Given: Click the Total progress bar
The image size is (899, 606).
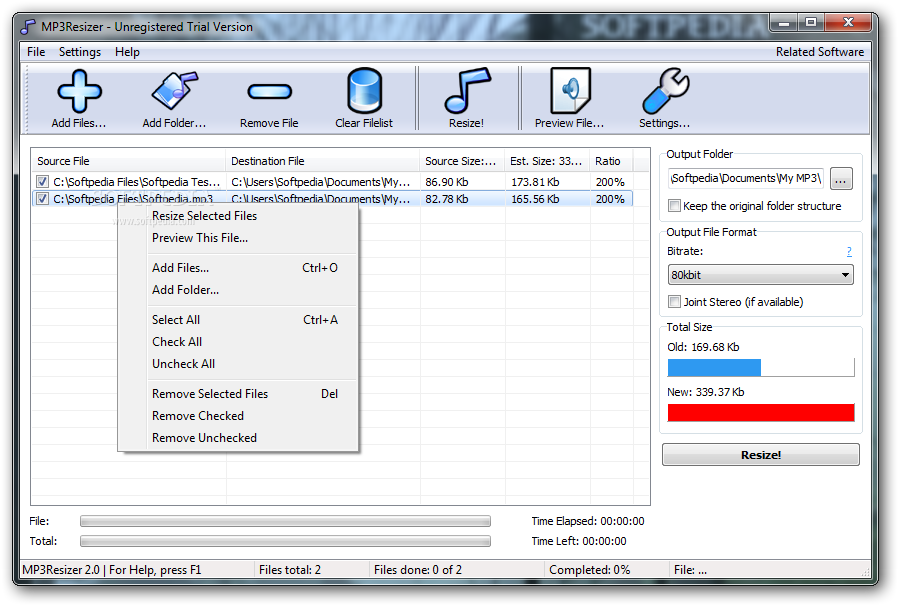Looking at the screenshot, I should [x=286, y=541].
